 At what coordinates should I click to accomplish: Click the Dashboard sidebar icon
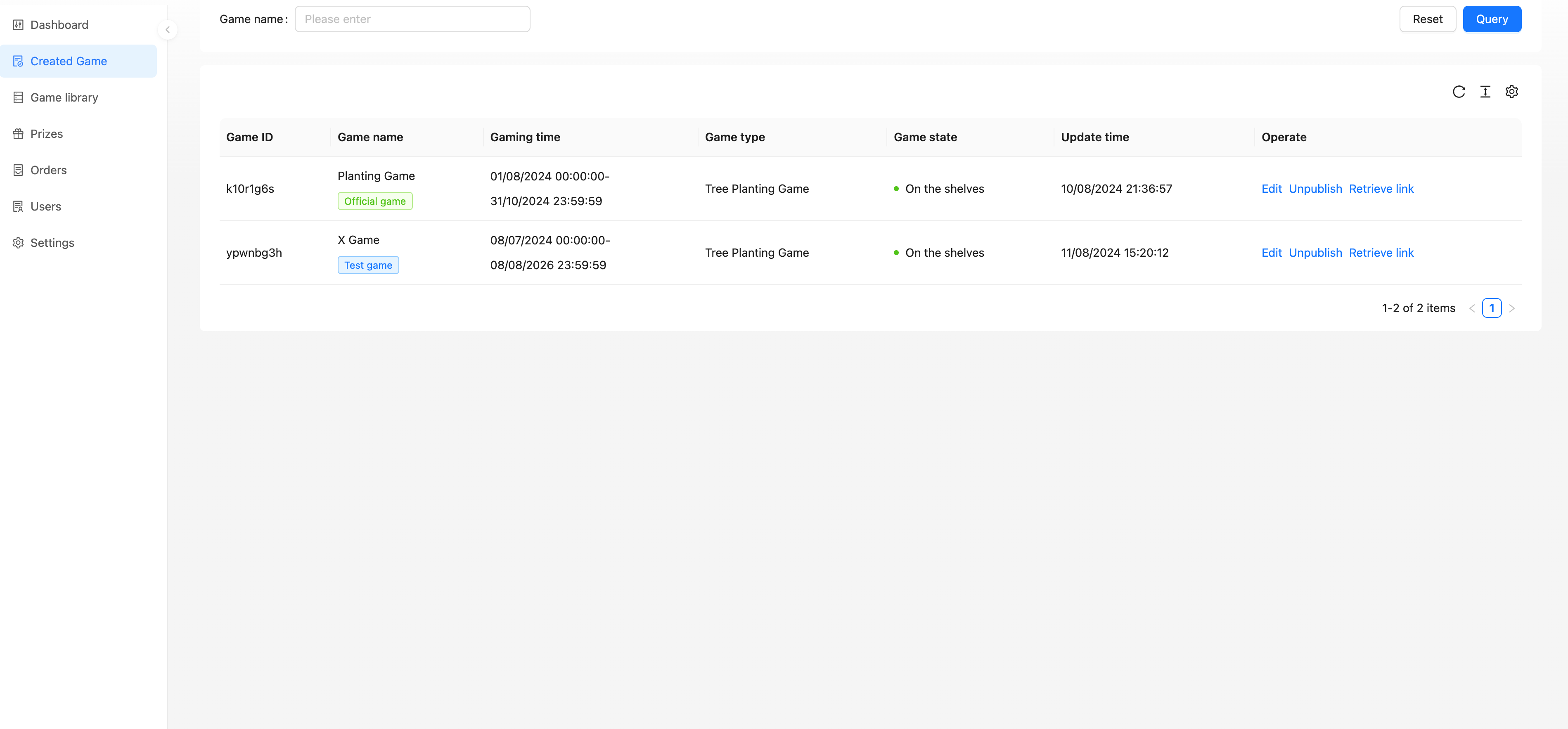[18, 25]
